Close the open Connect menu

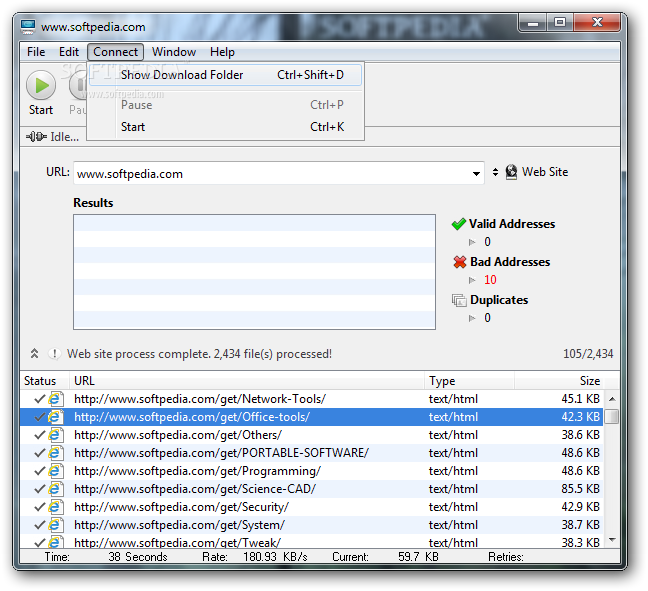[115, 52]
